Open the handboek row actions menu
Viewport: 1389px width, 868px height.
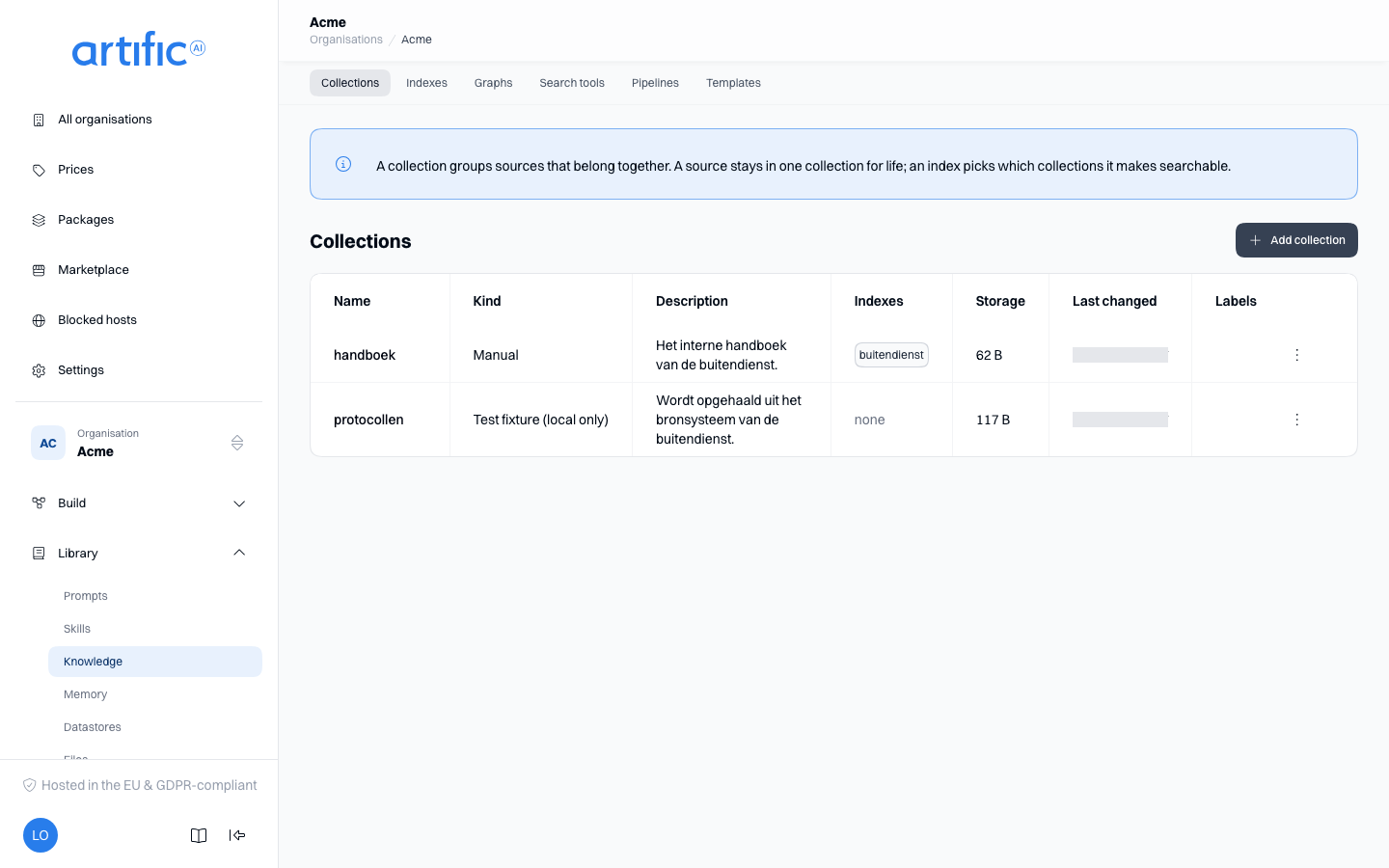click(x=1297, y=355)
